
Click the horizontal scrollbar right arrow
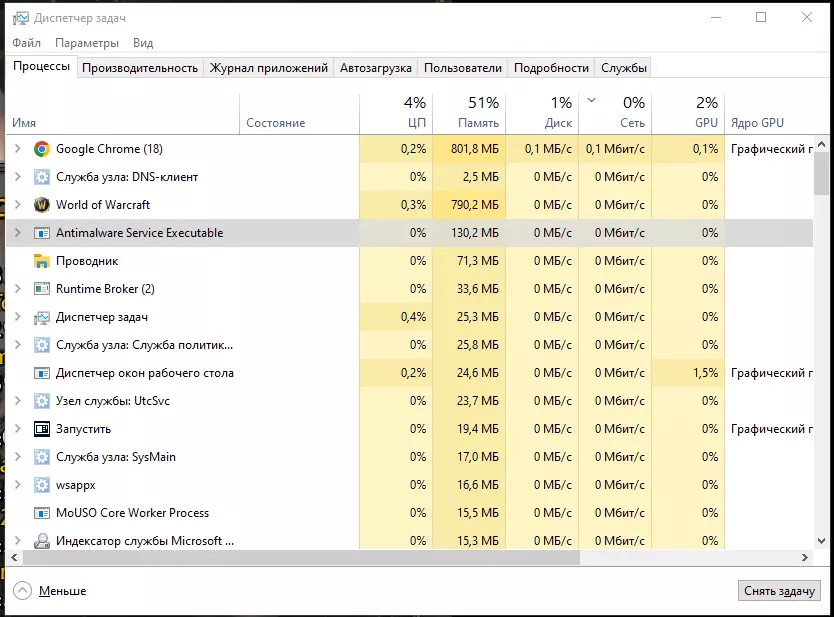(x=805, y=558)
